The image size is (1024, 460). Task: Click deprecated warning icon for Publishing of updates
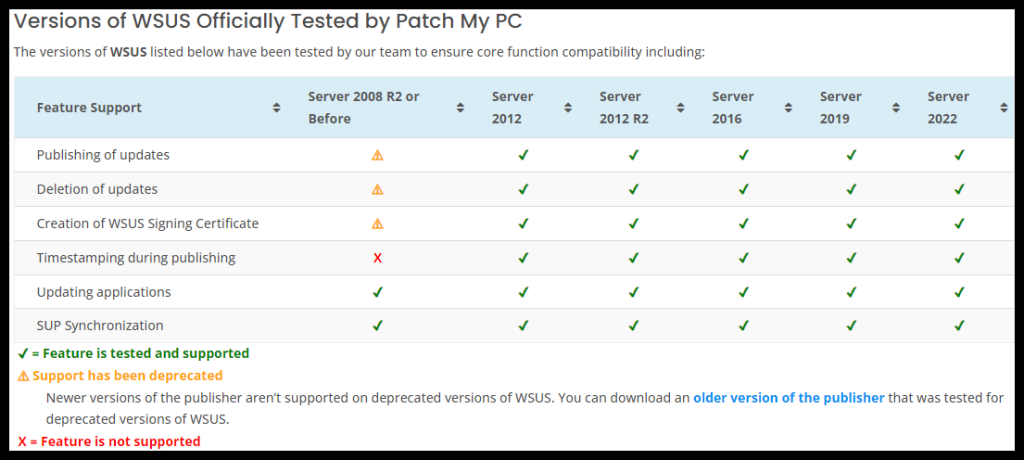377,156
